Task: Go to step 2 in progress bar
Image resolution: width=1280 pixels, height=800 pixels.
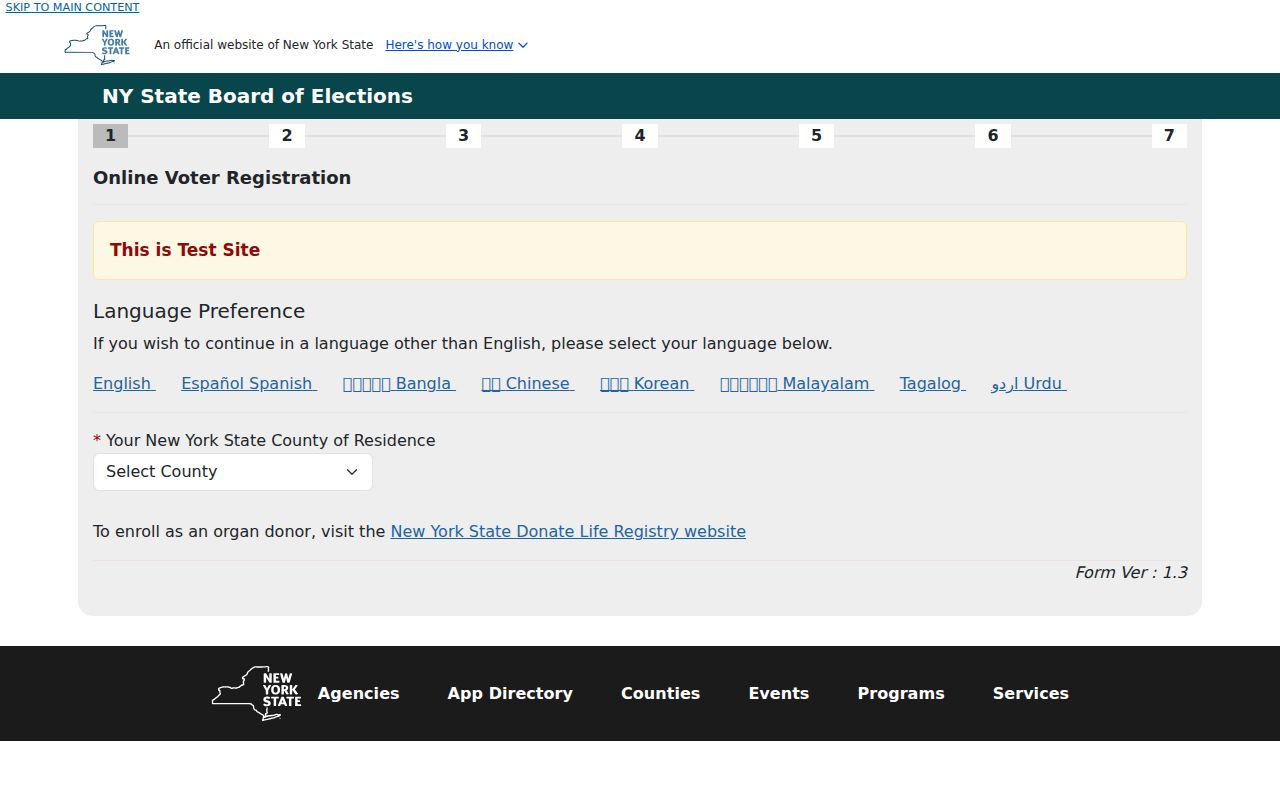Action: click(287, 135)
